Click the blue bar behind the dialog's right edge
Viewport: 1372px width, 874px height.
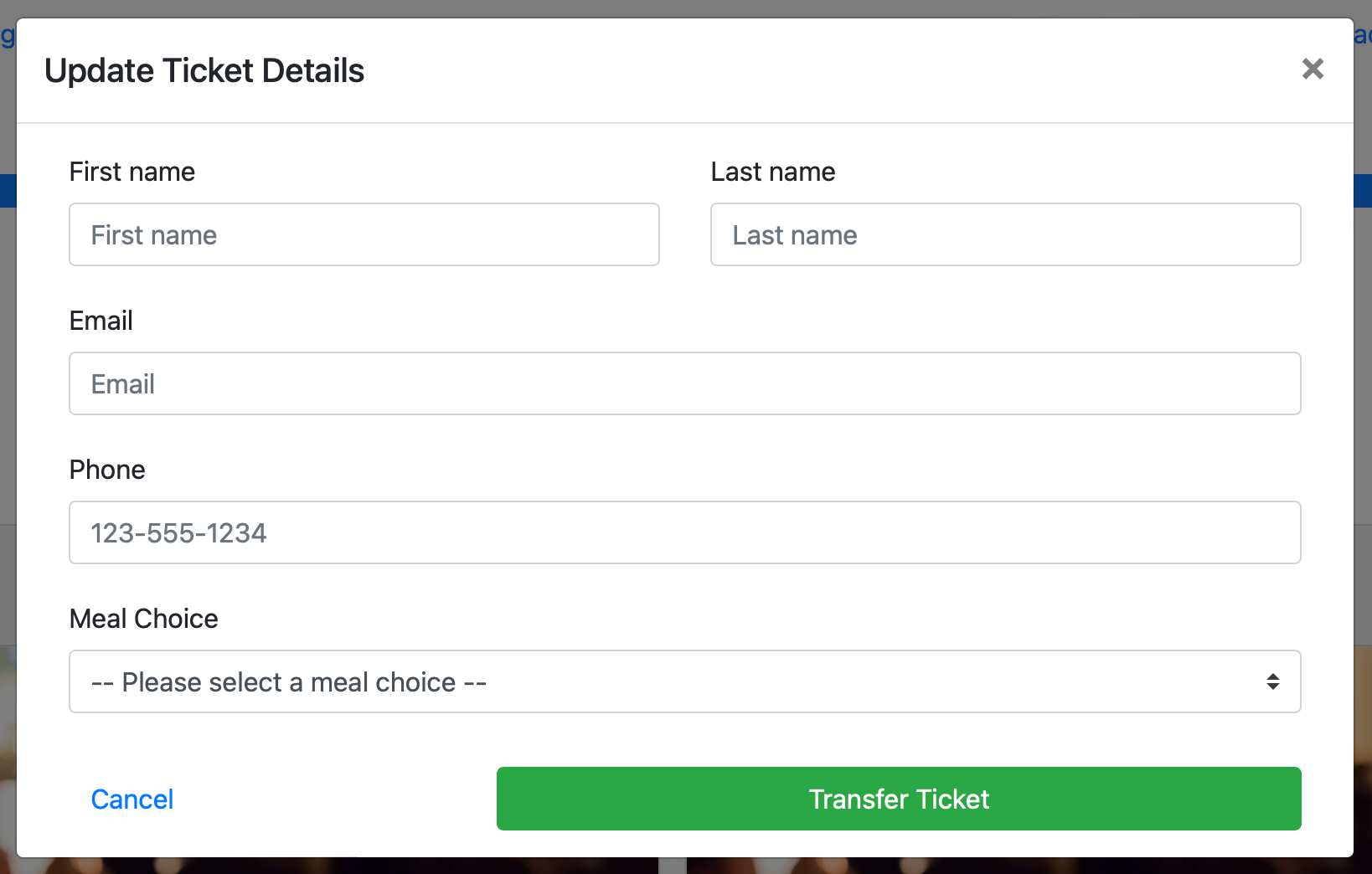pyautogui.click(x=1363, y=191)
